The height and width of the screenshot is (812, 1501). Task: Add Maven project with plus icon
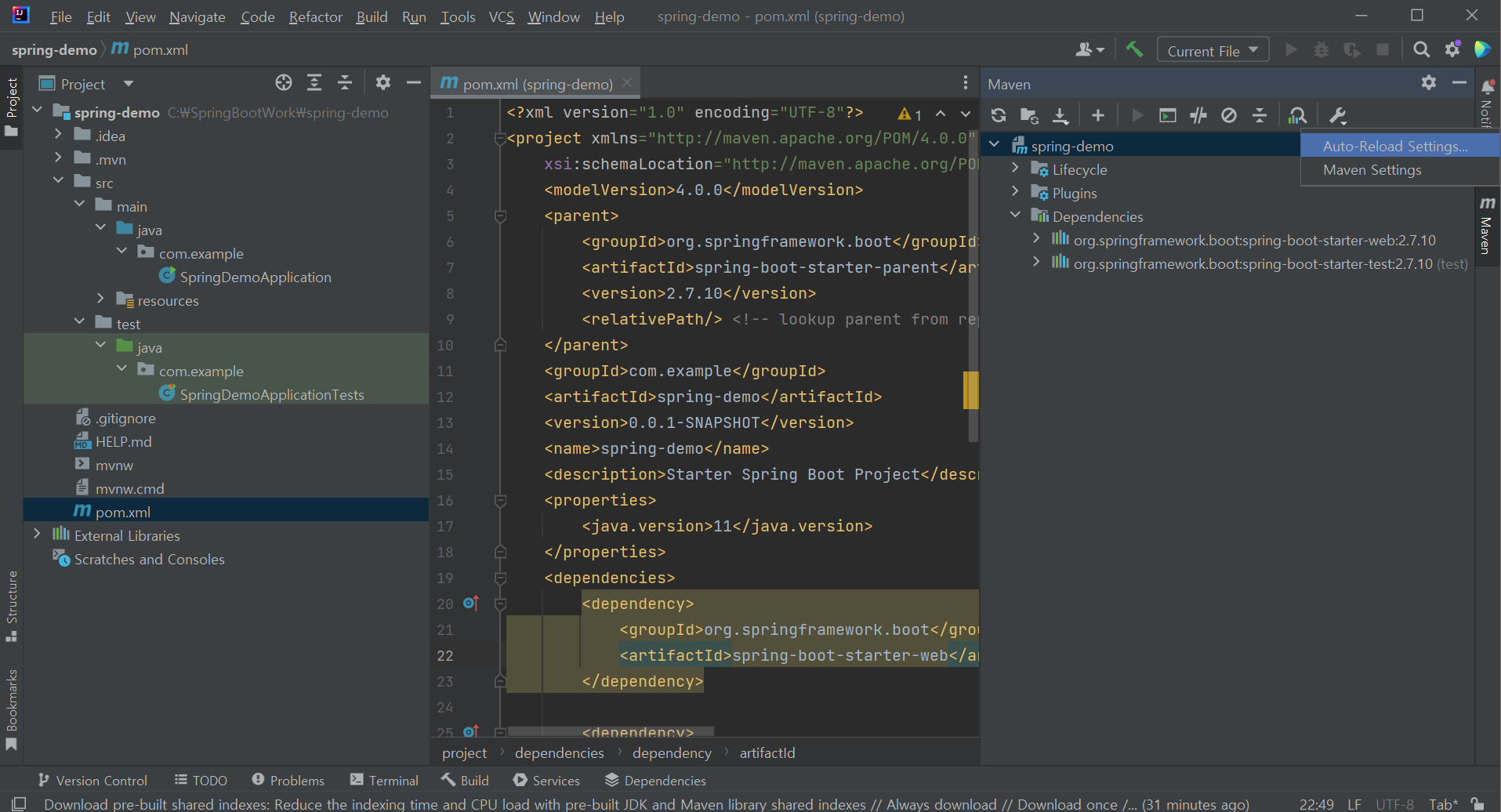[1098, 116]
